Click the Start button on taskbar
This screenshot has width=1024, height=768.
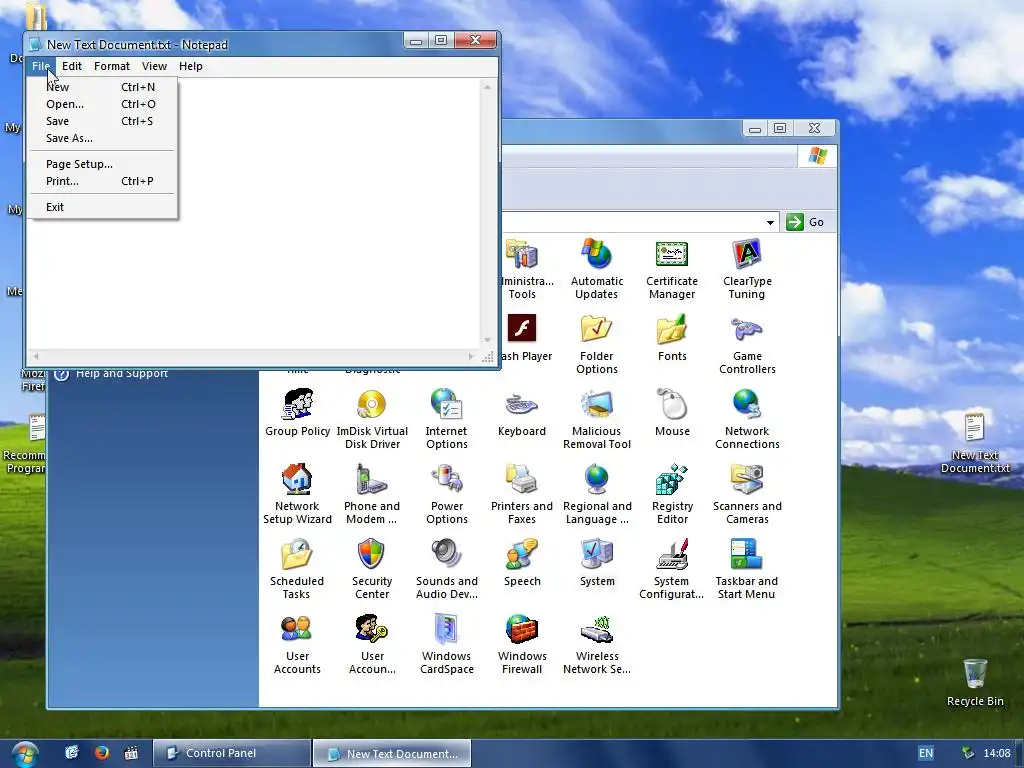pyautogui.click(x=24, y=754)
